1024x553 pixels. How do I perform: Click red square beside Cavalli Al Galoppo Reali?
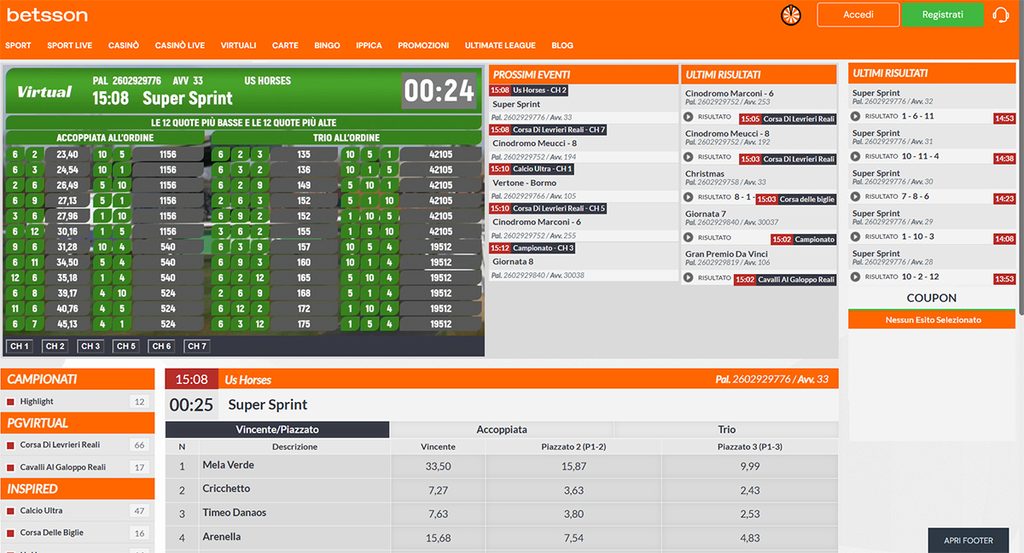click(10, 467)
